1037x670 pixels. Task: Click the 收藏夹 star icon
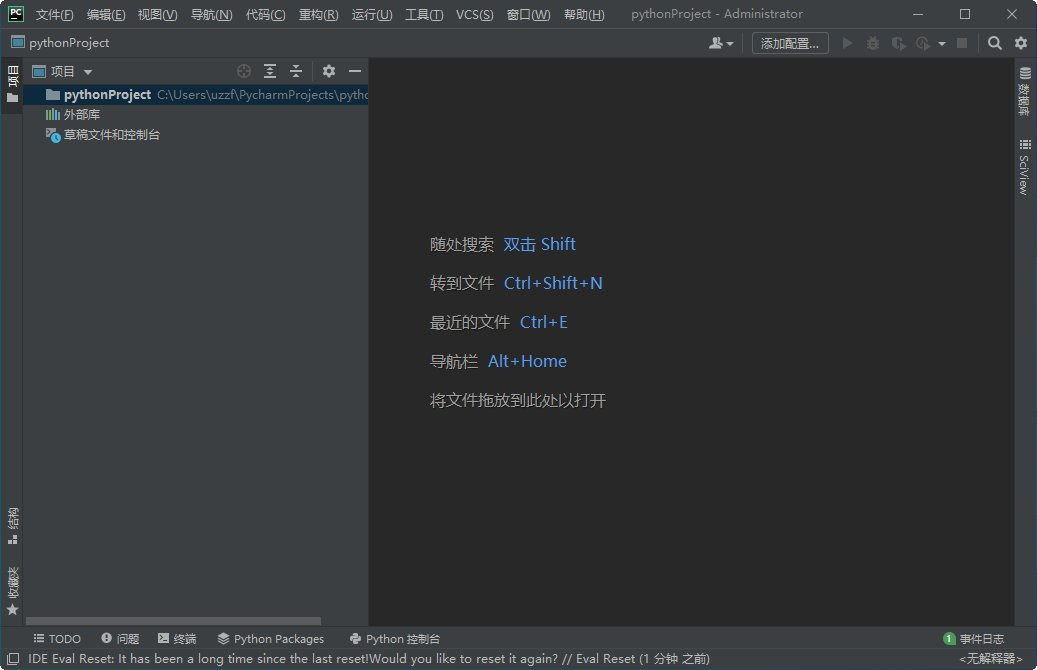click(x=13, y=610)
